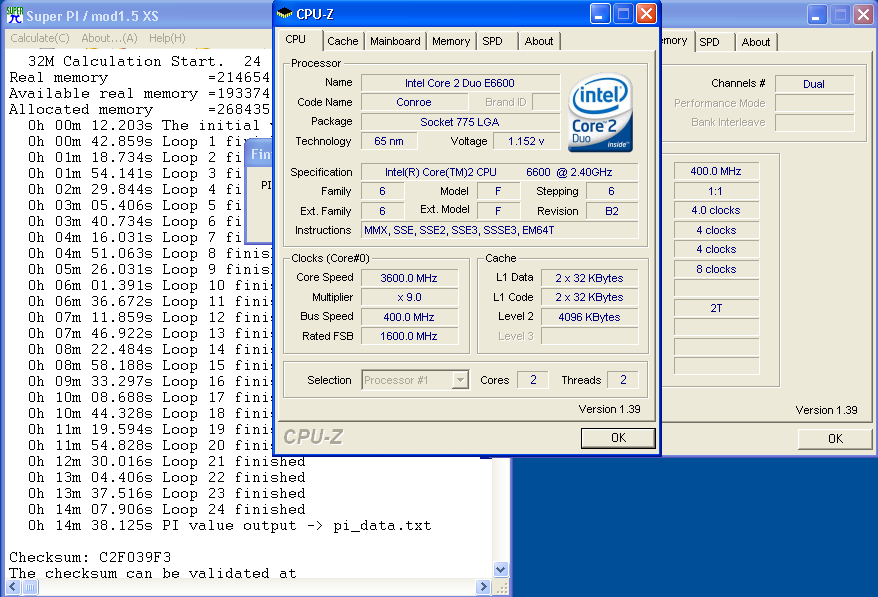878x597 pixels.
Task: Click the Voltage value '1.152 v'
Action: (x=526, y=141)
